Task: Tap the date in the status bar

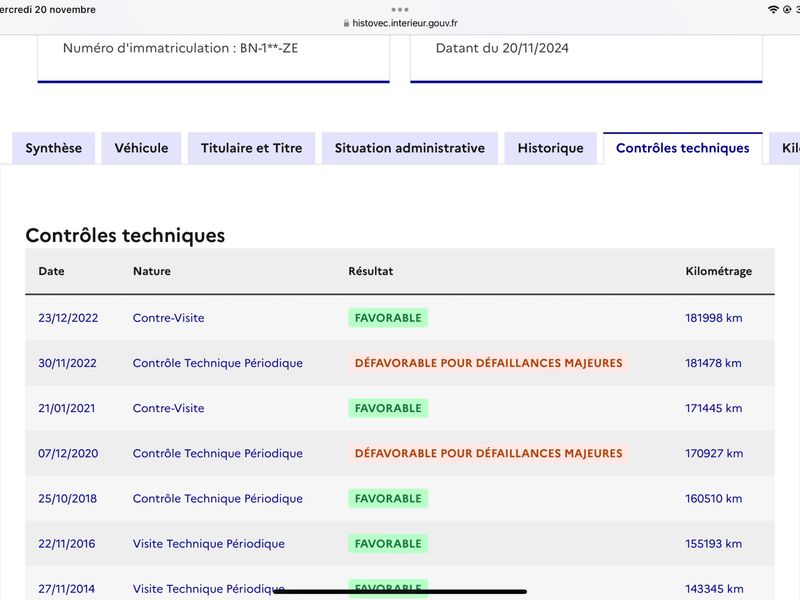Action: pyautogui.click(x=47, y=9)
